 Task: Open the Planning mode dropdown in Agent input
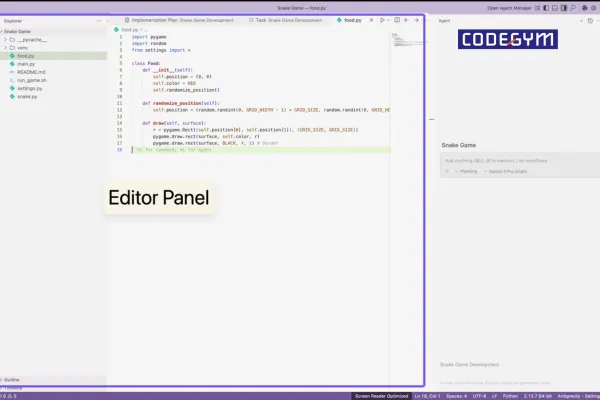click(466, 171)
